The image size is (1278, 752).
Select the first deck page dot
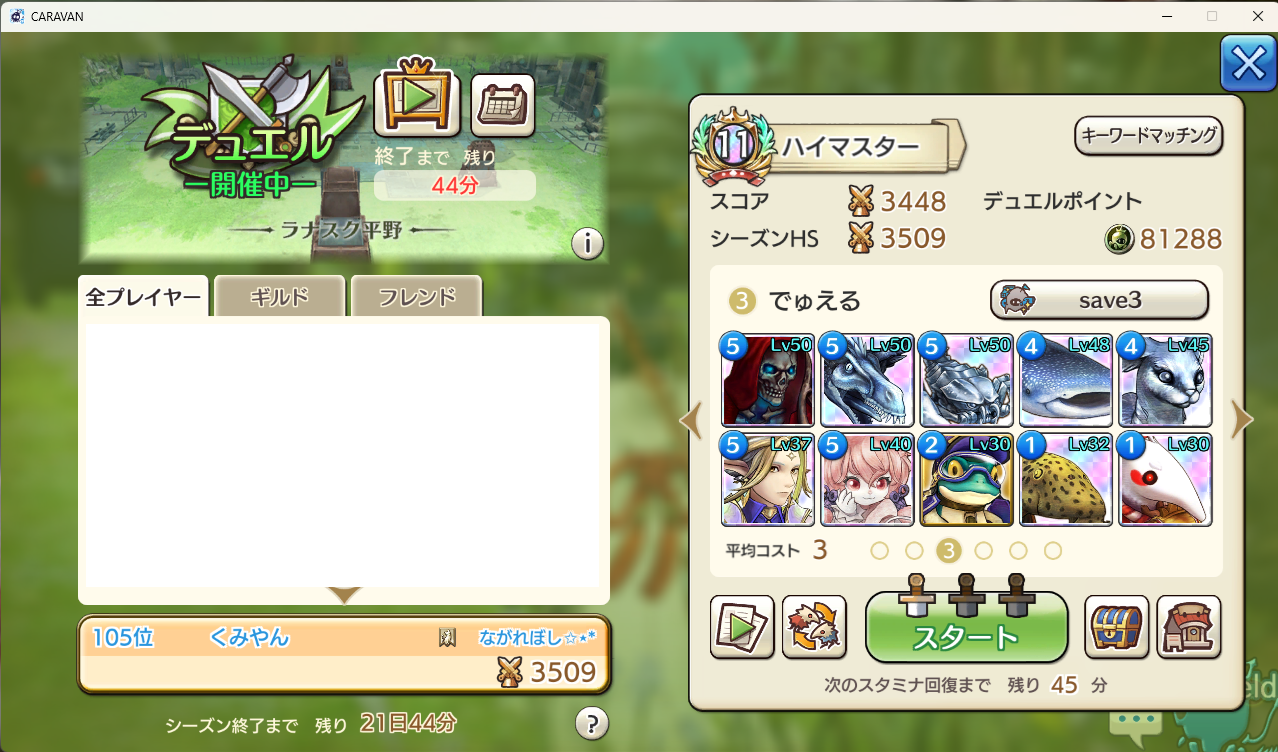pyautogui.click(x=880, y=551)
